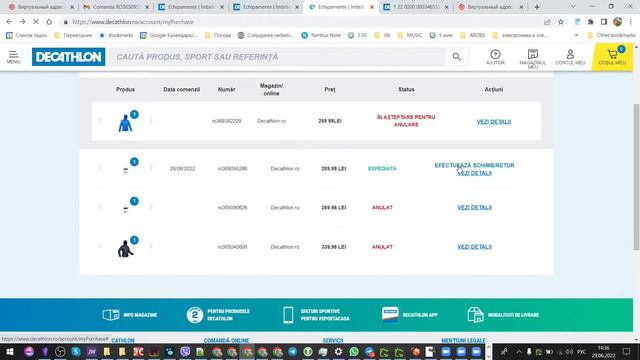The image size is (640, 360).
Task: Next product arrow in EXPEDIATĂ order row
Action: click(151, 167)
